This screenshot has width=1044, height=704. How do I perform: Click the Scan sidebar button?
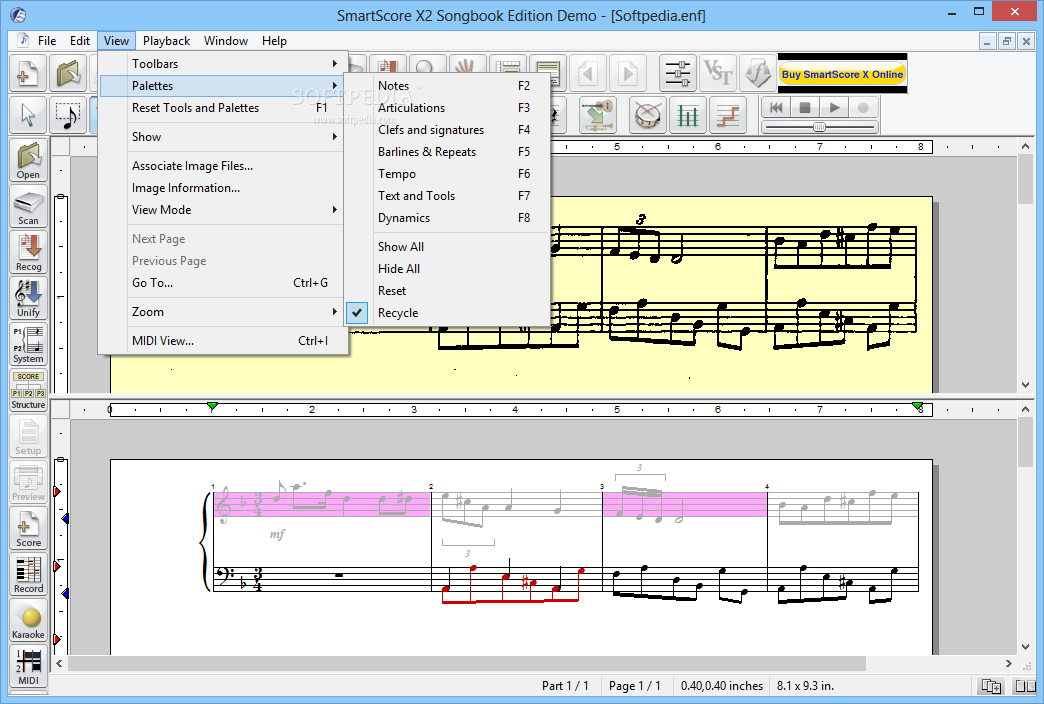(x=28, y=206)
